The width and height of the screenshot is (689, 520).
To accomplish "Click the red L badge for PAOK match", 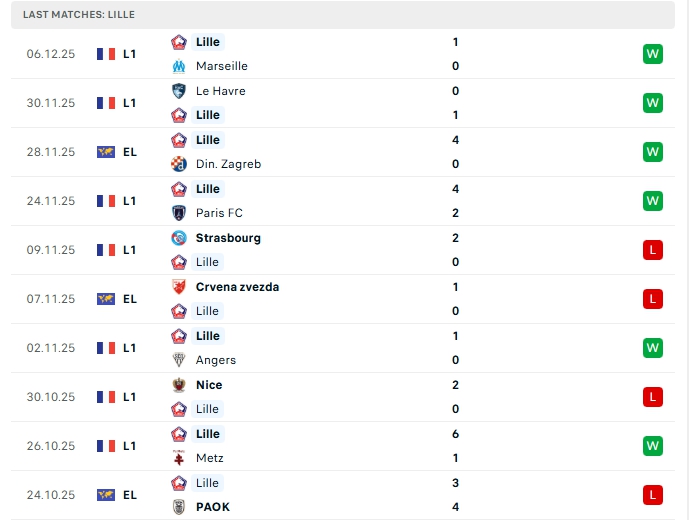I will 653,495.
